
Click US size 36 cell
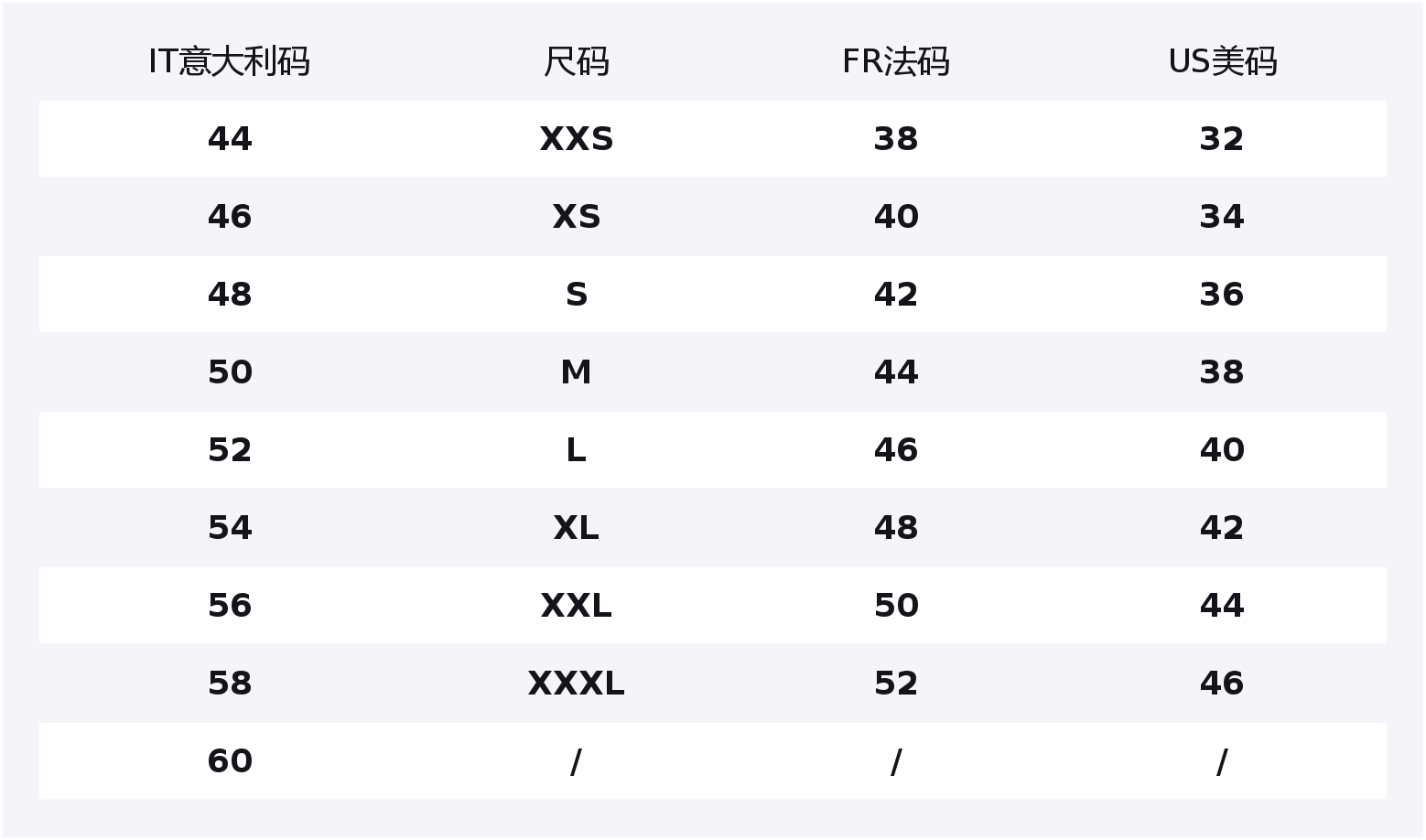click(x=1222, y=295)
